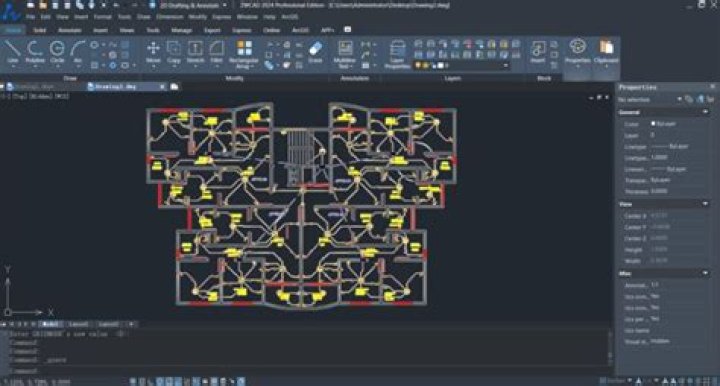720x386 pixels.
Task: Open the workspace selector 2D Drafting & Annotation
Action: tap(192, 5)
